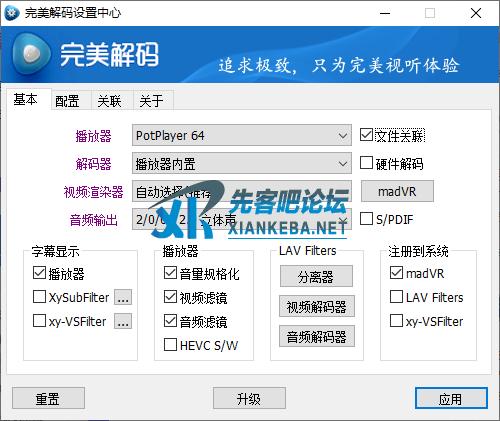Open the 音频输出 dropdown list
Viewport: 500px width, 421px height.
coord(242,219)
